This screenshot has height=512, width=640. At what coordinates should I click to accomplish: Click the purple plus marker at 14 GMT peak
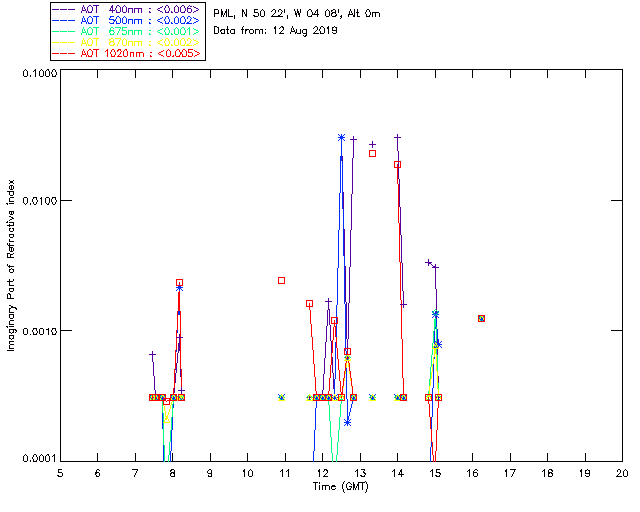click(x=397, y=138)
